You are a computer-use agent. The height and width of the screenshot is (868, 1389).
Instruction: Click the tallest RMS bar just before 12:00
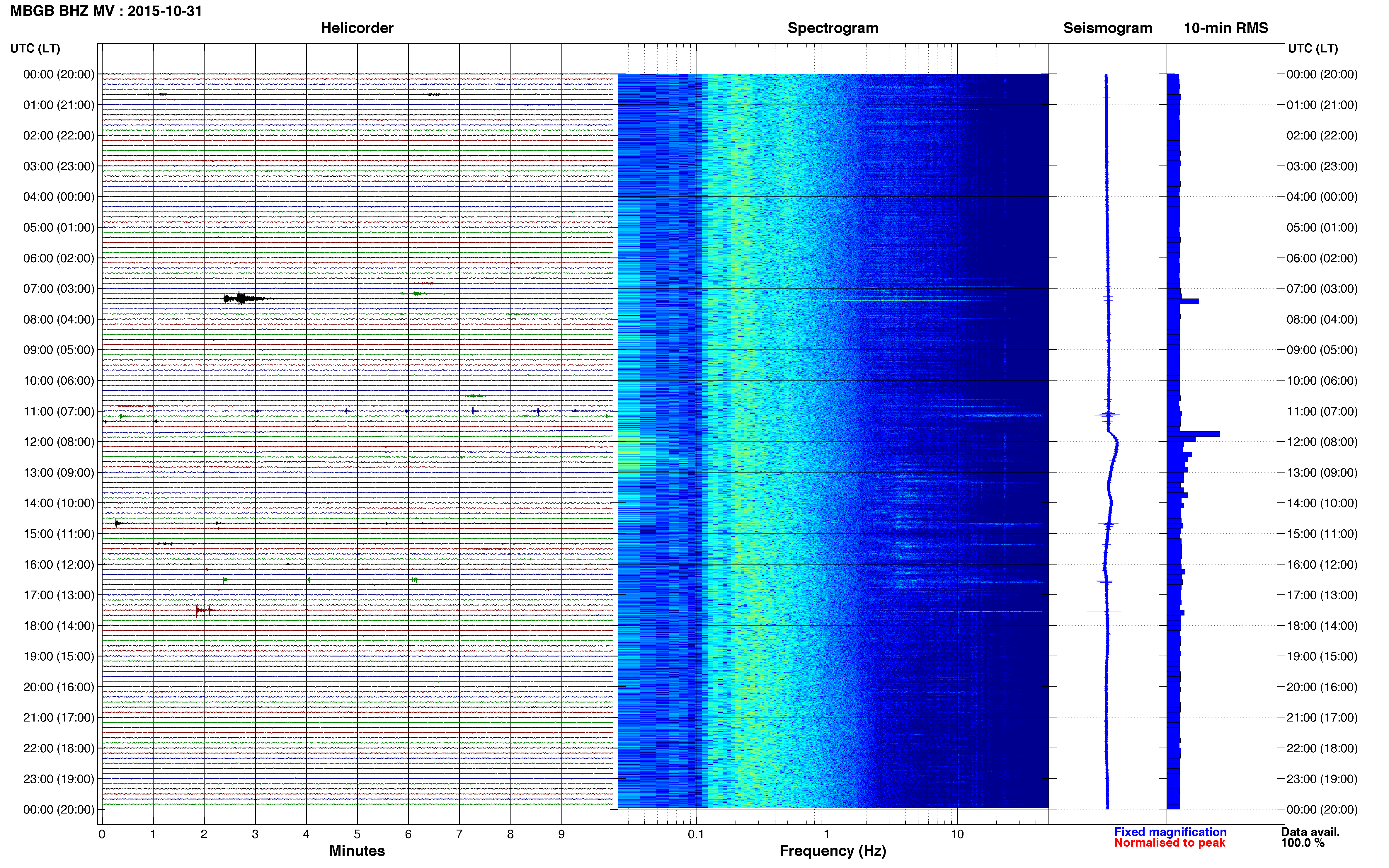pyautogui.click(x=1193, y=434)
